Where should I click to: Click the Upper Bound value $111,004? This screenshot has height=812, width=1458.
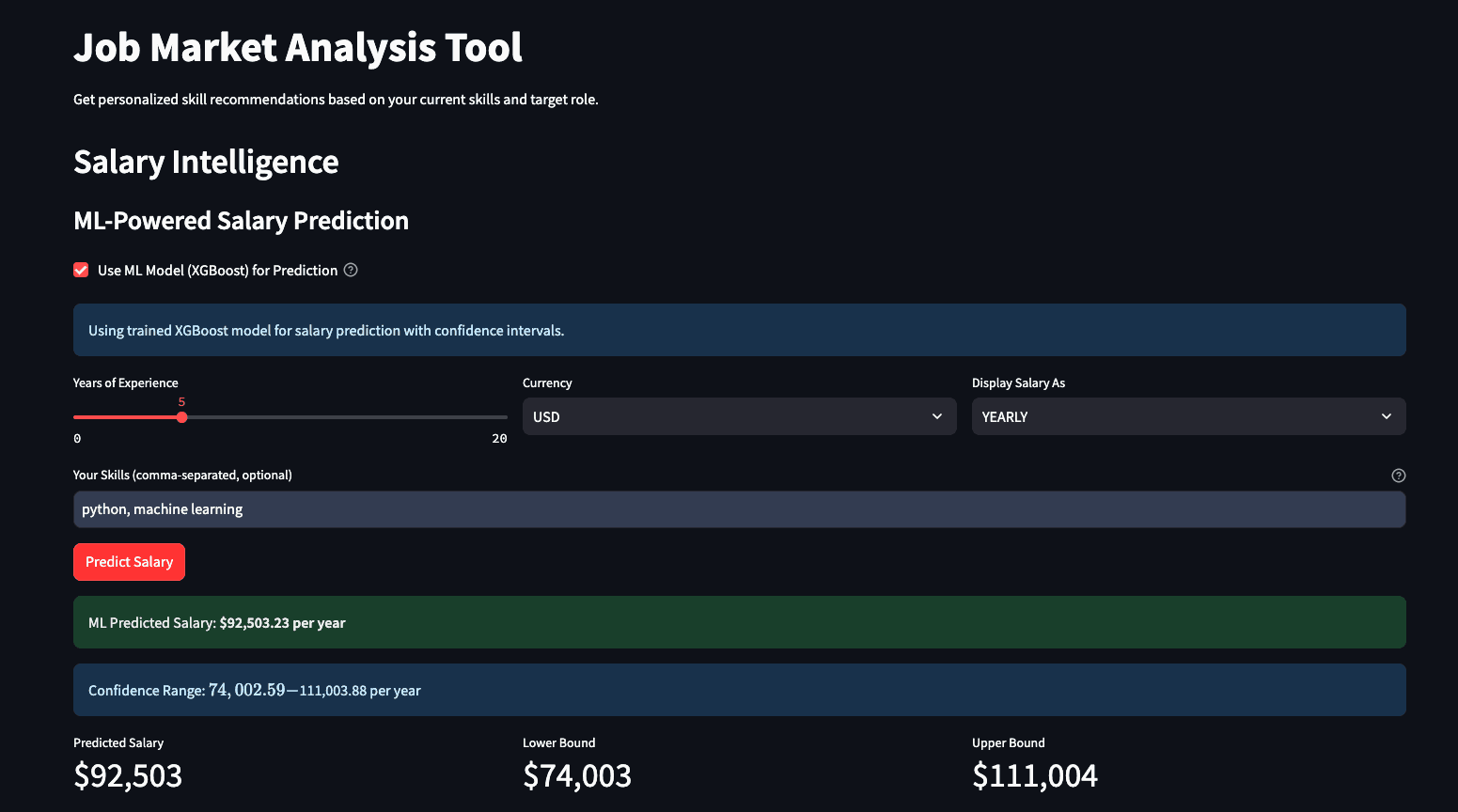(1035, 775)
